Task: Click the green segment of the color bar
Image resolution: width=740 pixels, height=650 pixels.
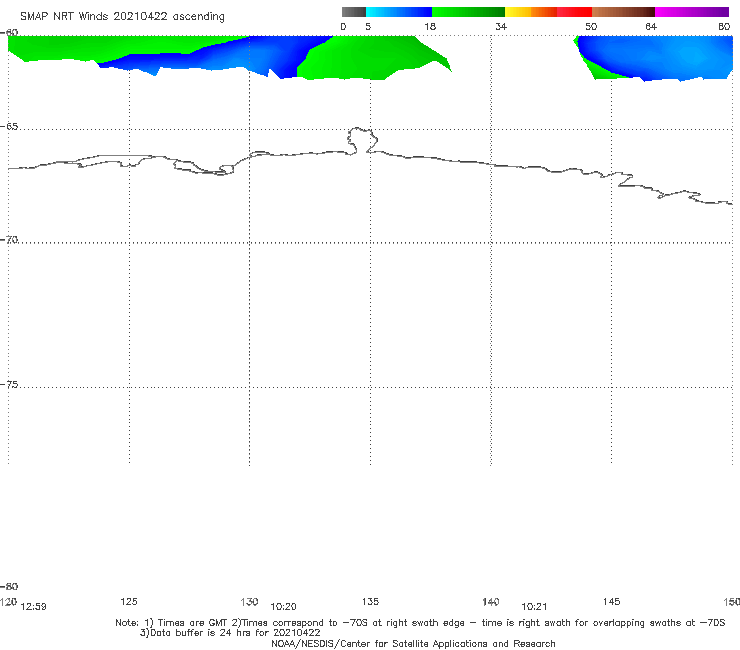Action: (x=468, y=12)
